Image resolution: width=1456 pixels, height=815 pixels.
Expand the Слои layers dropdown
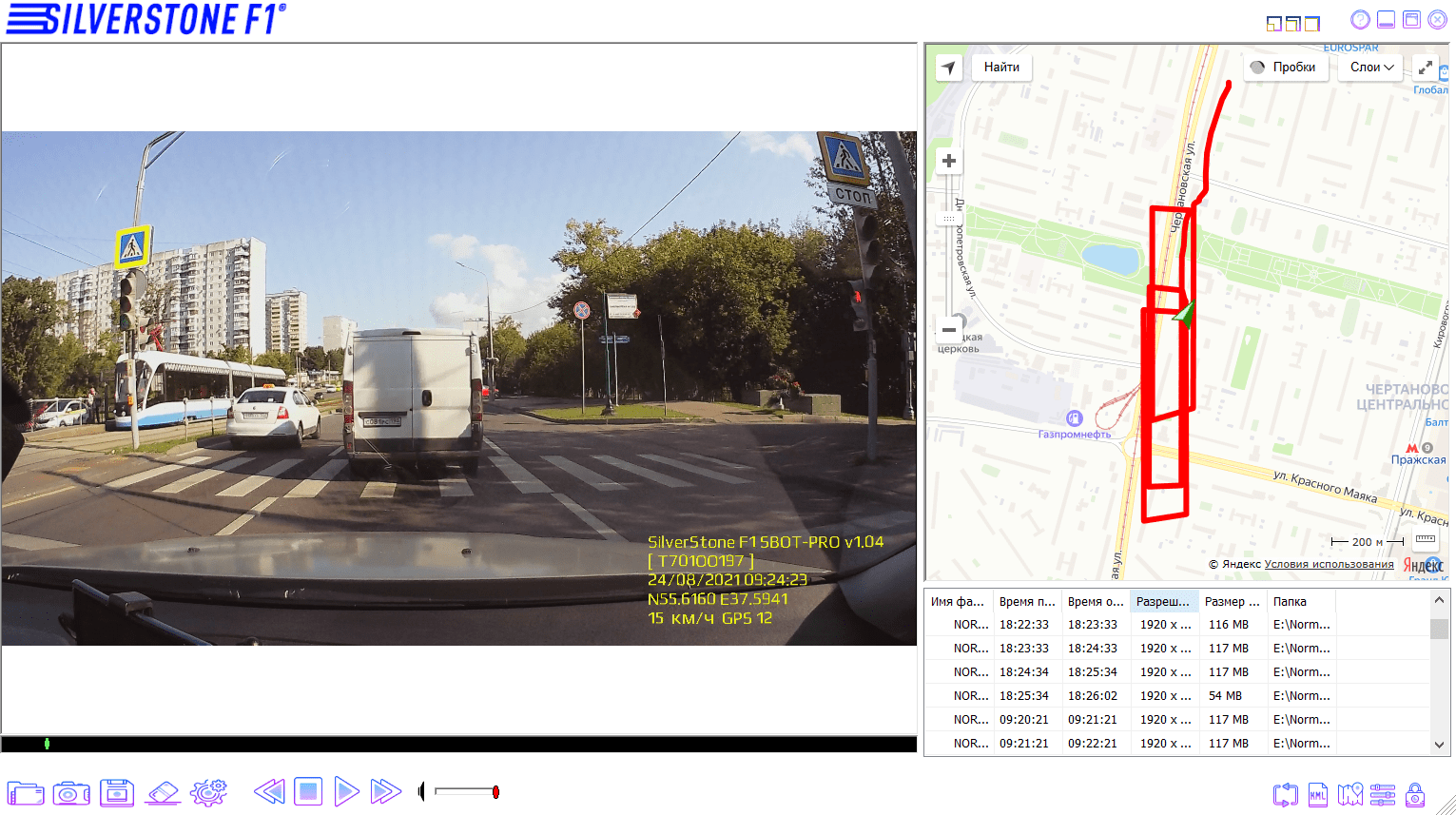coord(1371,68)
